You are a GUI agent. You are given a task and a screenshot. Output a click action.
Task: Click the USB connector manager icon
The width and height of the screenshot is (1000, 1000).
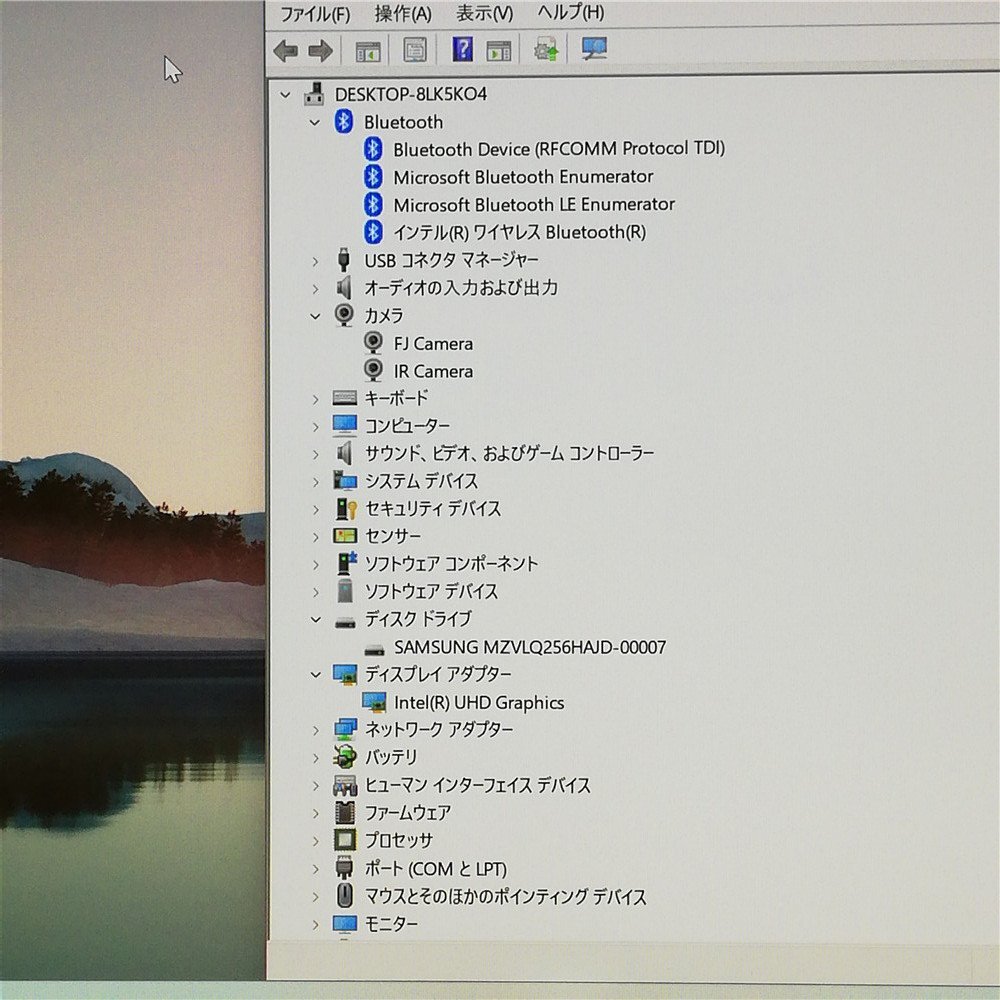344,260
